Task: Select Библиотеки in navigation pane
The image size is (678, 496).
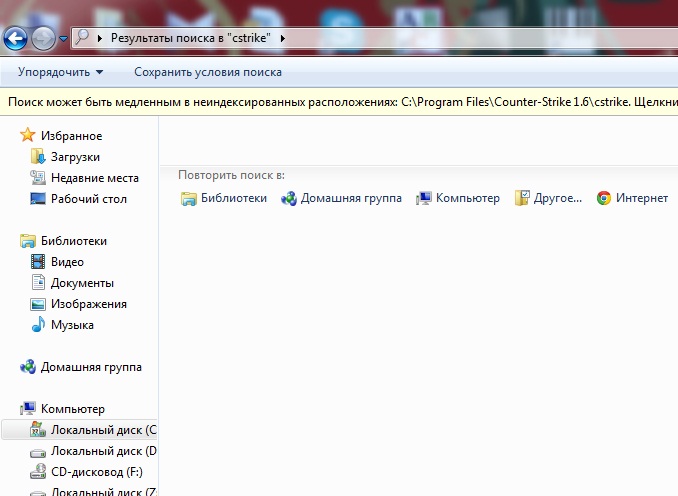Action: tap(74, 241)
